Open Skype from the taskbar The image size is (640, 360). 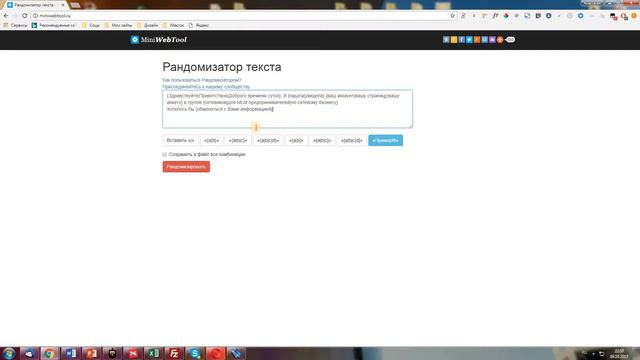pyautogui.click(x=195, y=353)
